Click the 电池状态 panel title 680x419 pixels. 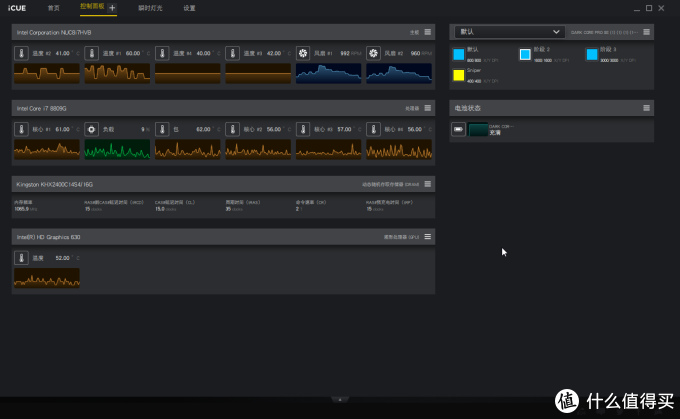point(468,108)
